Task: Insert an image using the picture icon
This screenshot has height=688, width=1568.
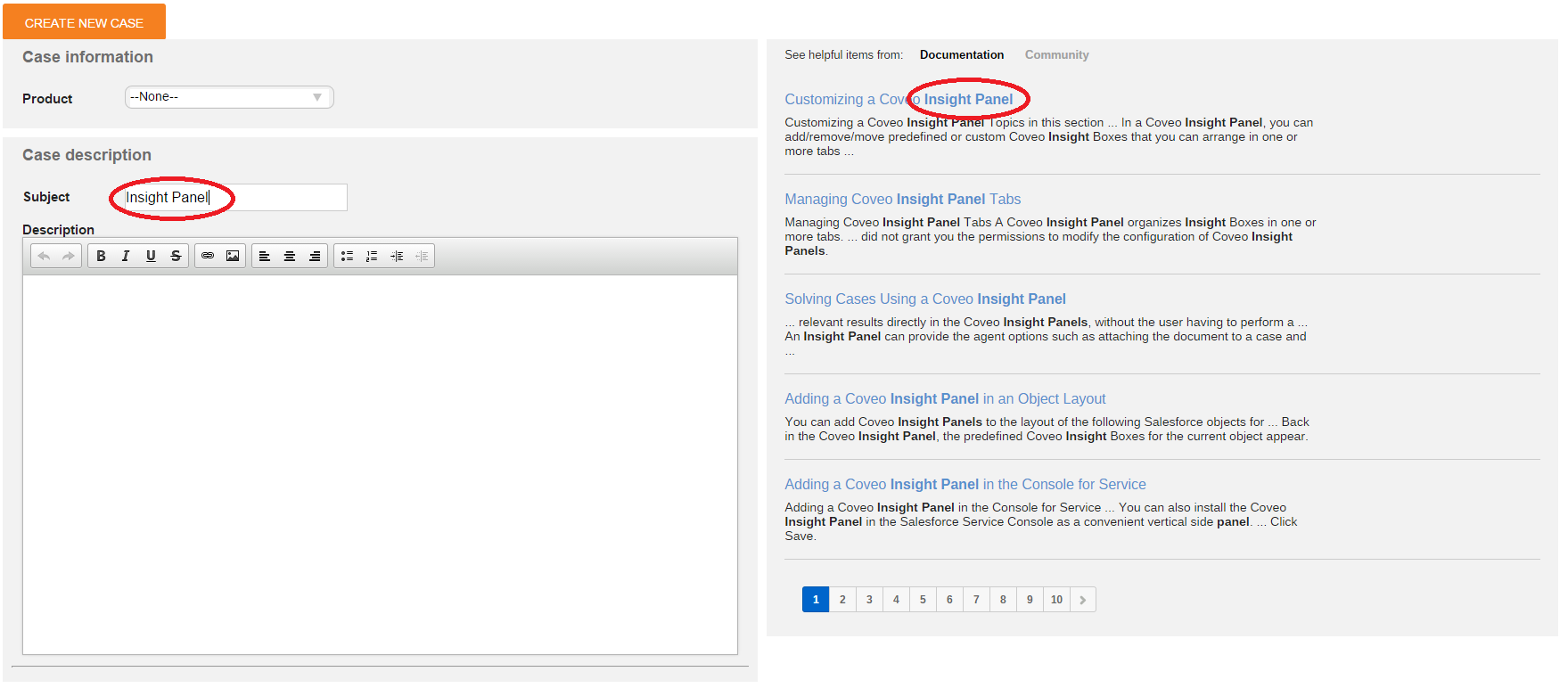Action: (233, 256)
